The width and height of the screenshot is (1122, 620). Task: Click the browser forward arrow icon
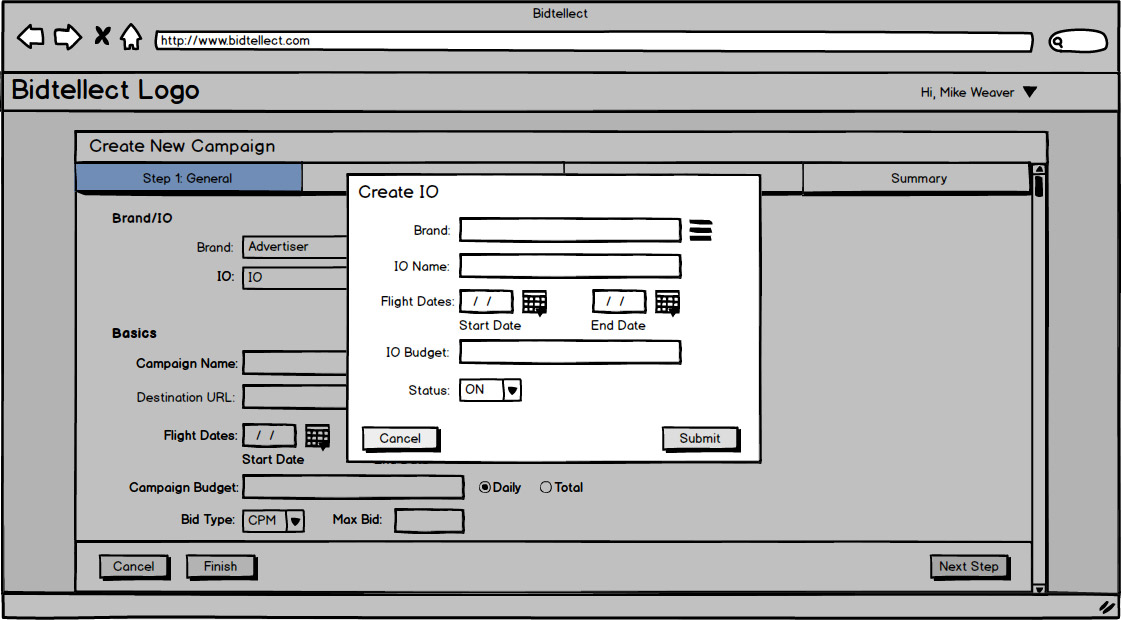pos(67,38)
